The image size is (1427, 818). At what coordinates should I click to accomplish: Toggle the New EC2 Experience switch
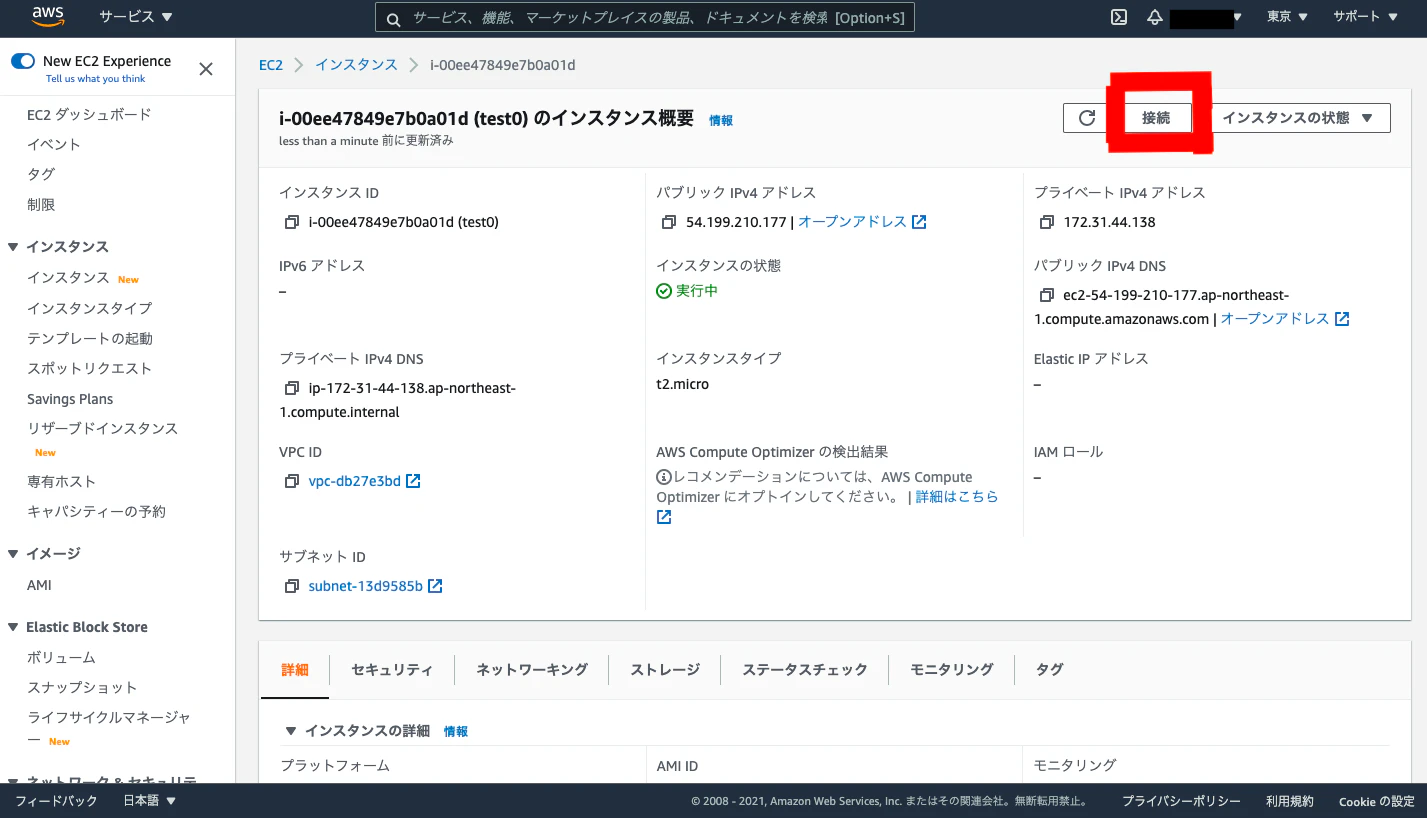point(23,61)
